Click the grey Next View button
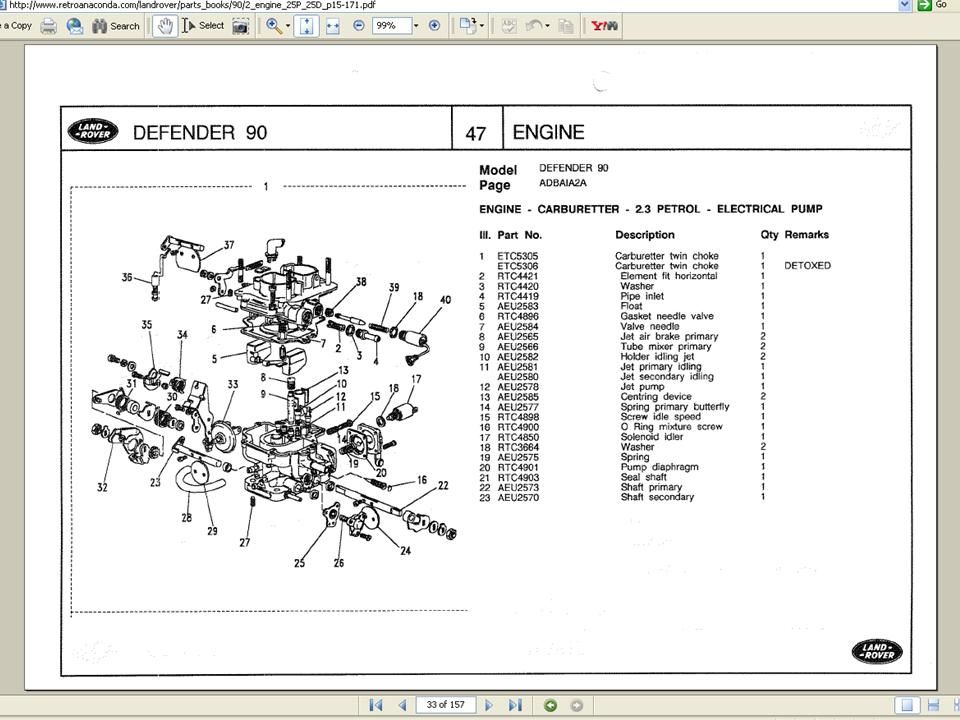Image resolution: width=960 pixels, height=720 pixels. point(577,705)
